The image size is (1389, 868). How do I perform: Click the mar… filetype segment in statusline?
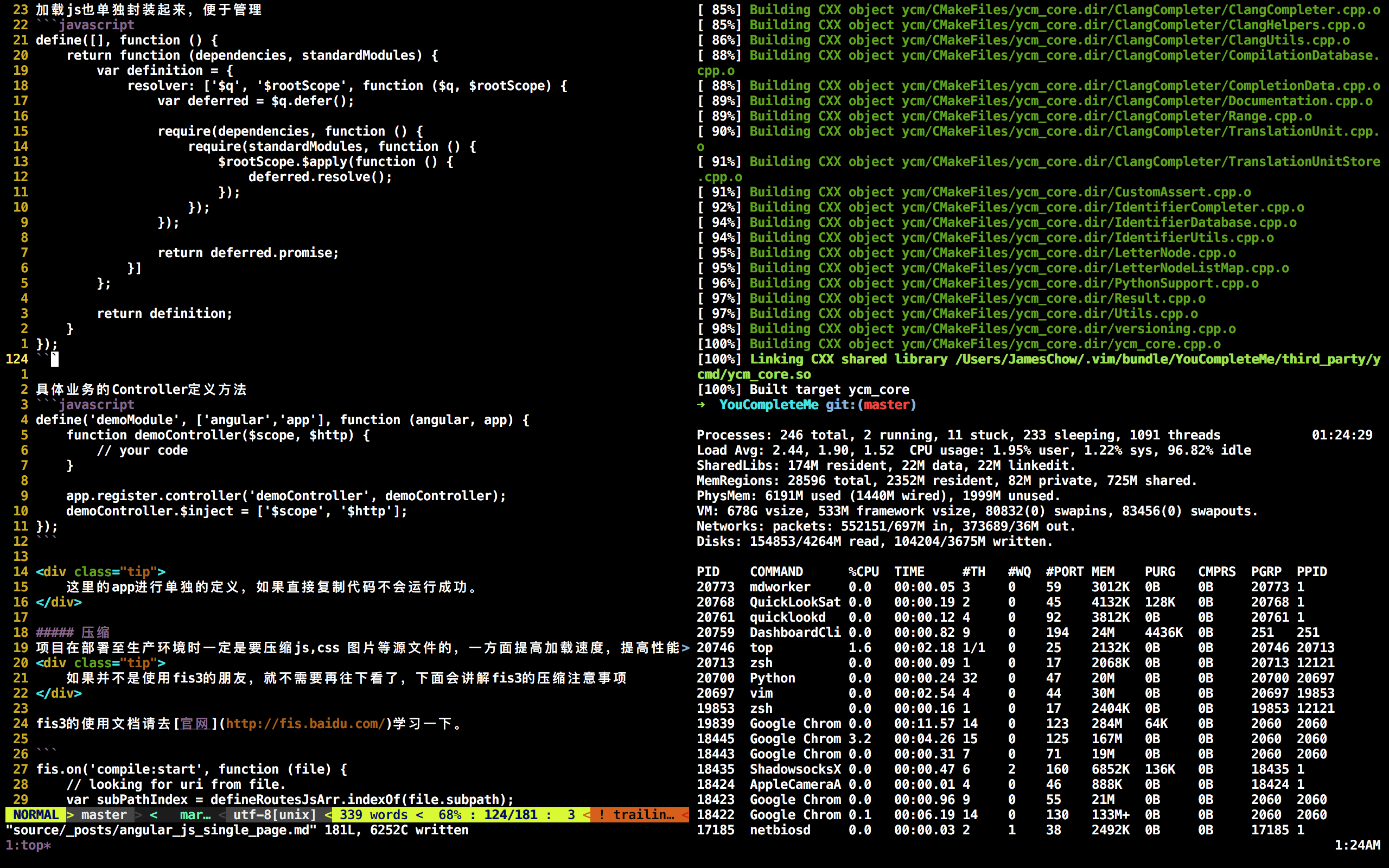[x=195, y=815]
